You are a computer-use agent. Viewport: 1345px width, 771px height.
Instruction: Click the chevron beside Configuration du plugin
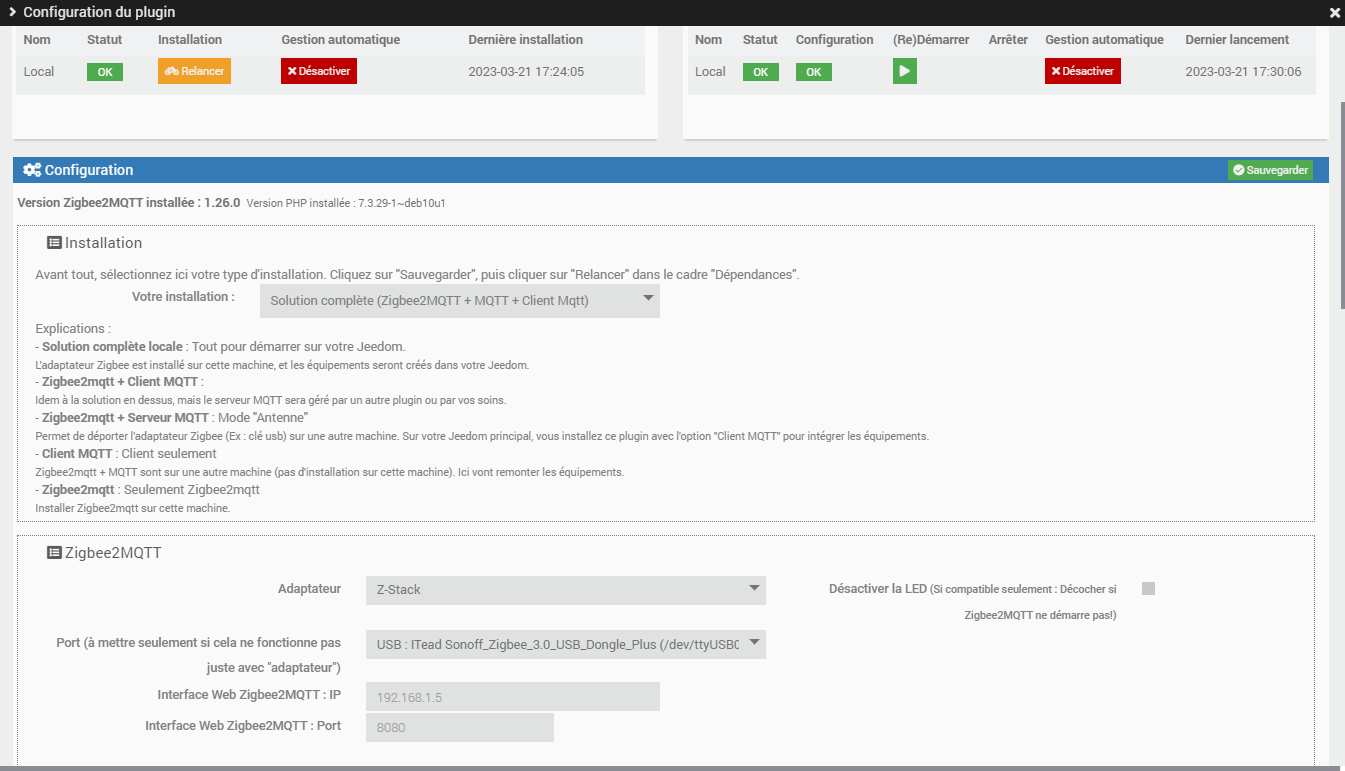coord(12,12)
